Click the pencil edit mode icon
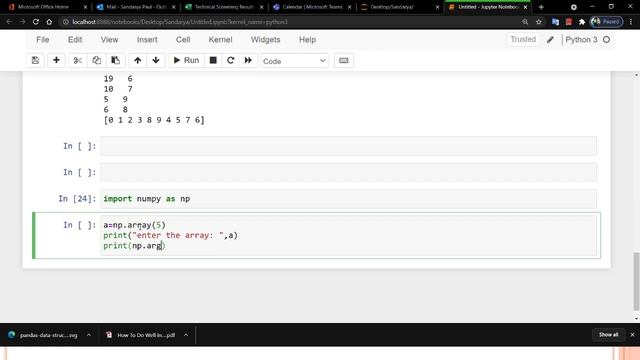The height and width of the screenshot is (360, 640). pyautogui.click(x=550, y=40)
